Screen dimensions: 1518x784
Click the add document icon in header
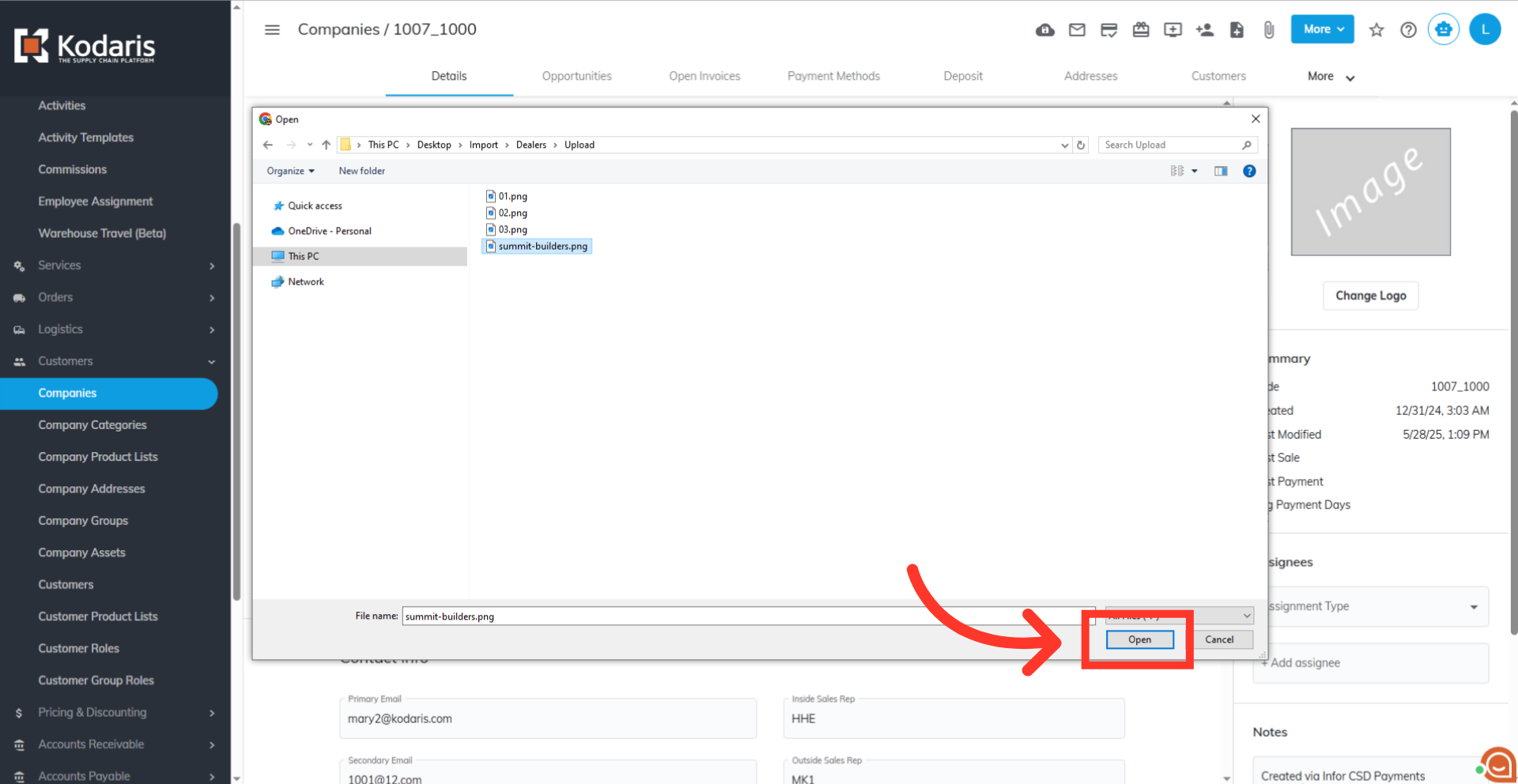(x=1237, y=30)
